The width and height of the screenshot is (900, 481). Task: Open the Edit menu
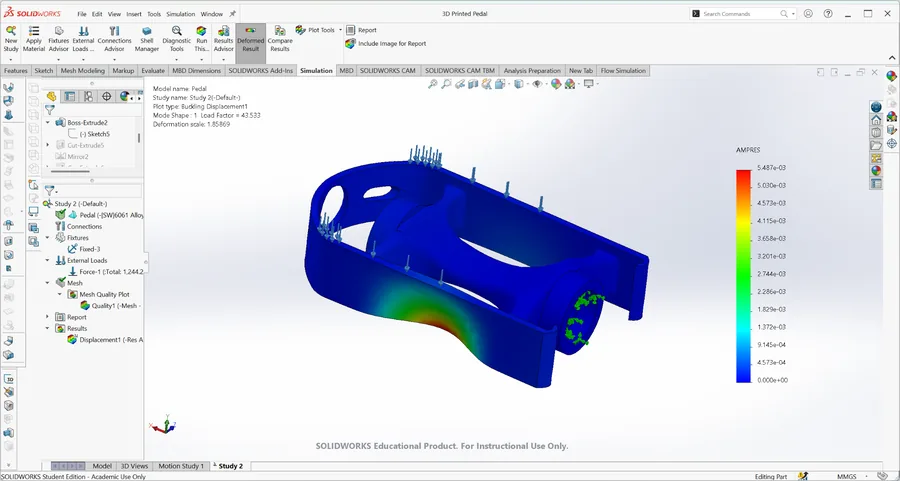pos(97,14)
